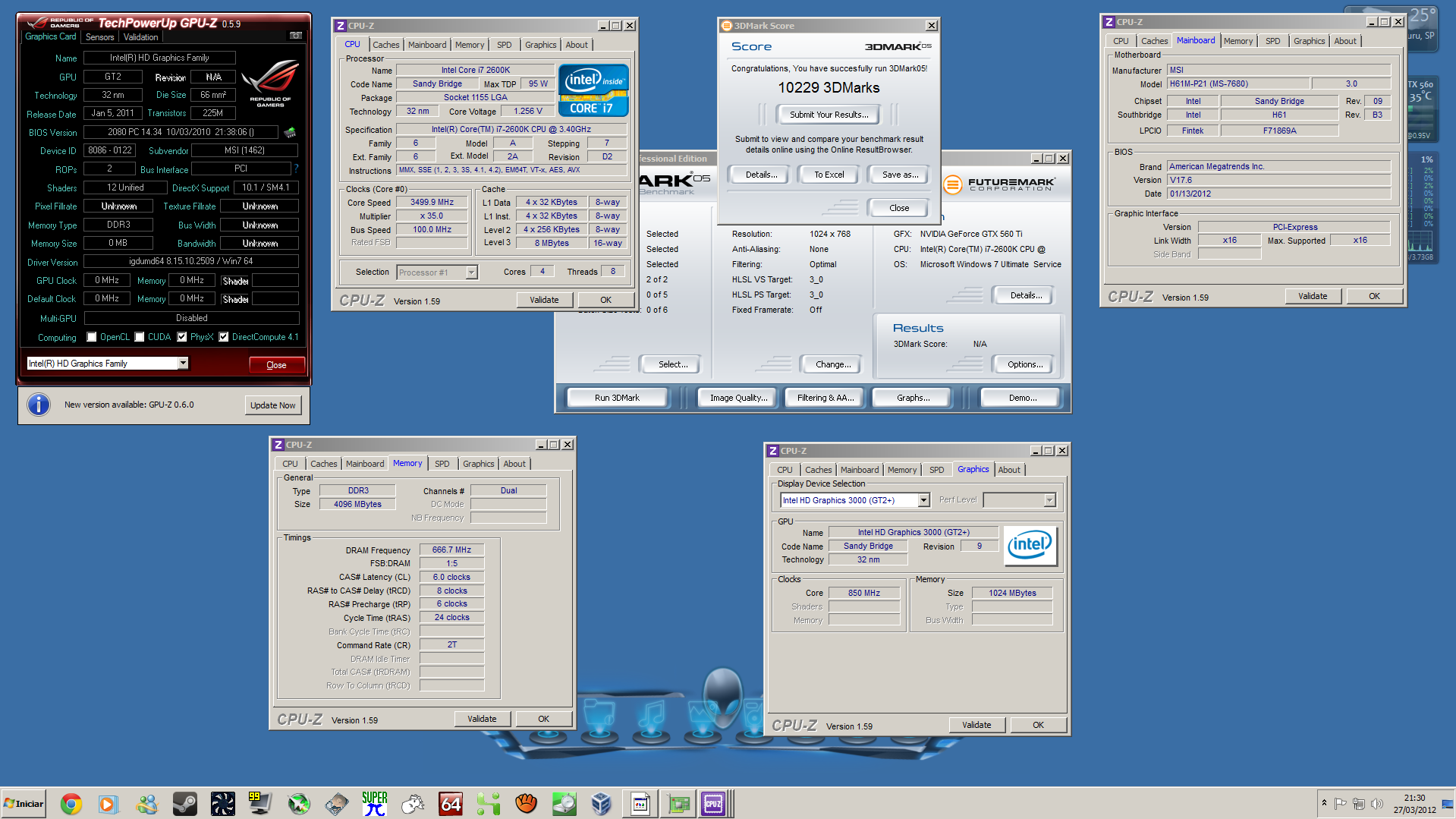The height and width of the screenshot is (819, 1456).
Task: Toggle the OpenCL checkbox in GPU-Z
Action: pyautogui.click(x=92, y=337)
